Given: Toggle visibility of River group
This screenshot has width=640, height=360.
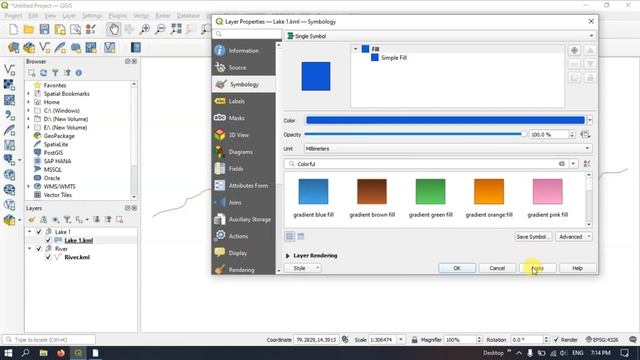Looking at the screenshot, I should [x=39, y=249].
